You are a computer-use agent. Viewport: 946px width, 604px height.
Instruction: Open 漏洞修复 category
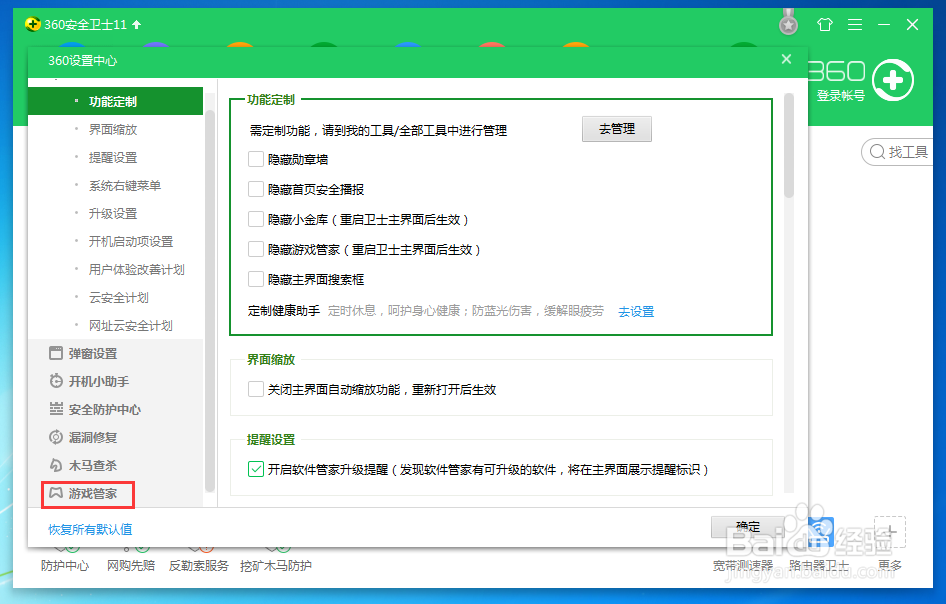[x=115, y=437]
